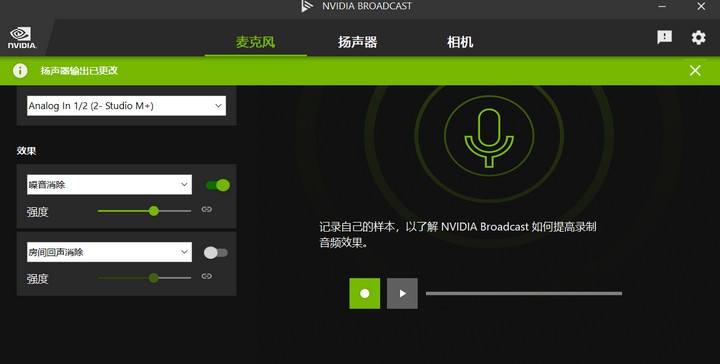Open the settings gear icon
This screenshot has width=720, height=364.
pos(698,38)
